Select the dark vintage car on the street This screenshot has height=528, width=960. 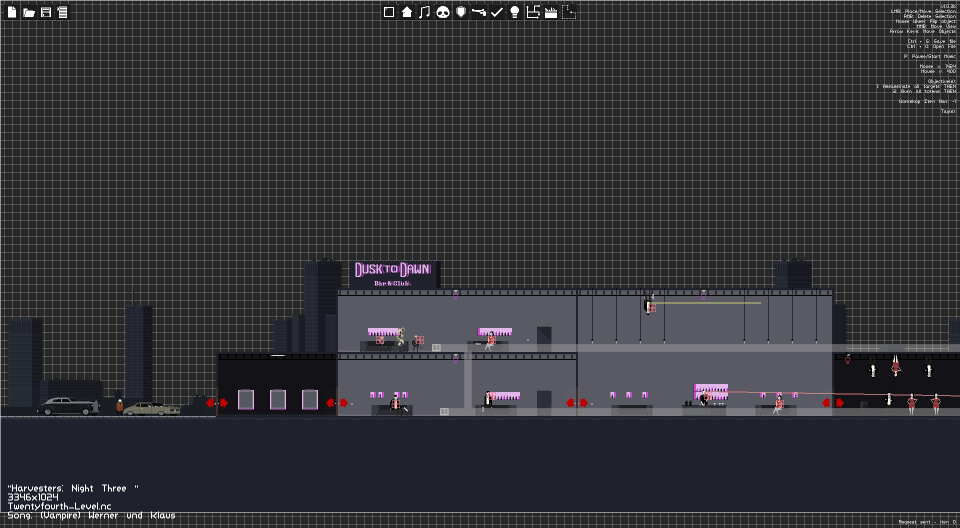point(67,406)
